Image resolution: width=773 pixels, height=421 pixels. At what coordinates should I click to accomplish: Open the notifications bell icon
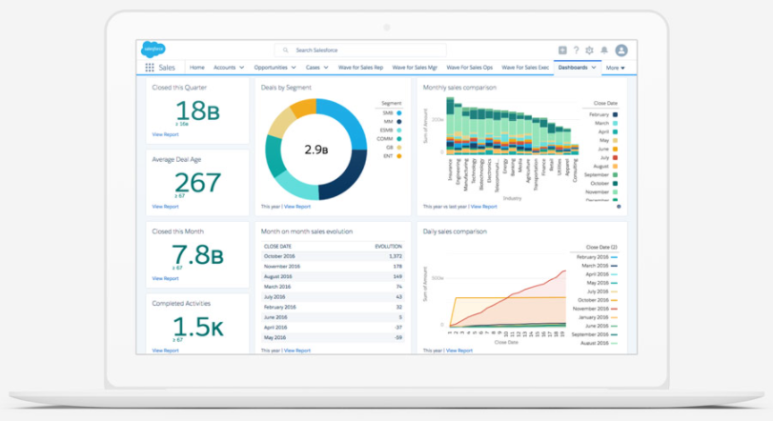(604, 50)
